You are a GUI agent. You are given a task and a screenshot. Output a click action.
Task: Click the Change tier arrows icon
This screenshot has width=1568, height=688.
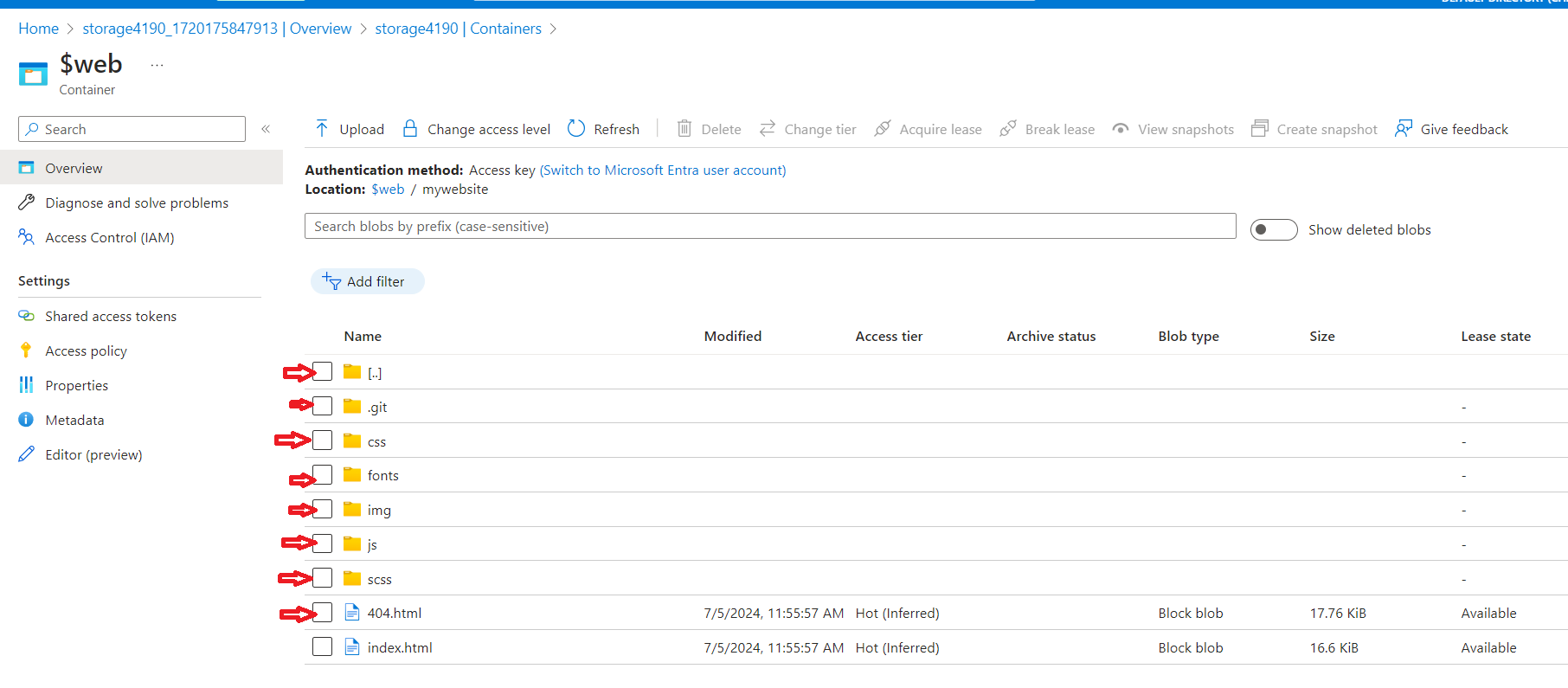(x=768, y=129)
